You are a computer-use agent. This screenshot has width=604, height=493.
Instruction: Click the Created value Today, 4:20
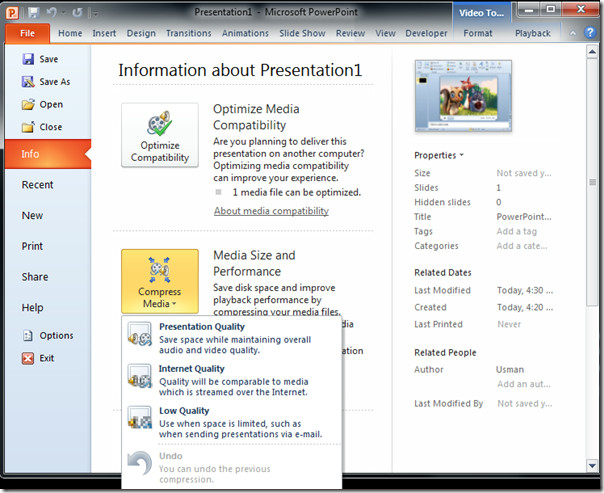pos(525,307)
